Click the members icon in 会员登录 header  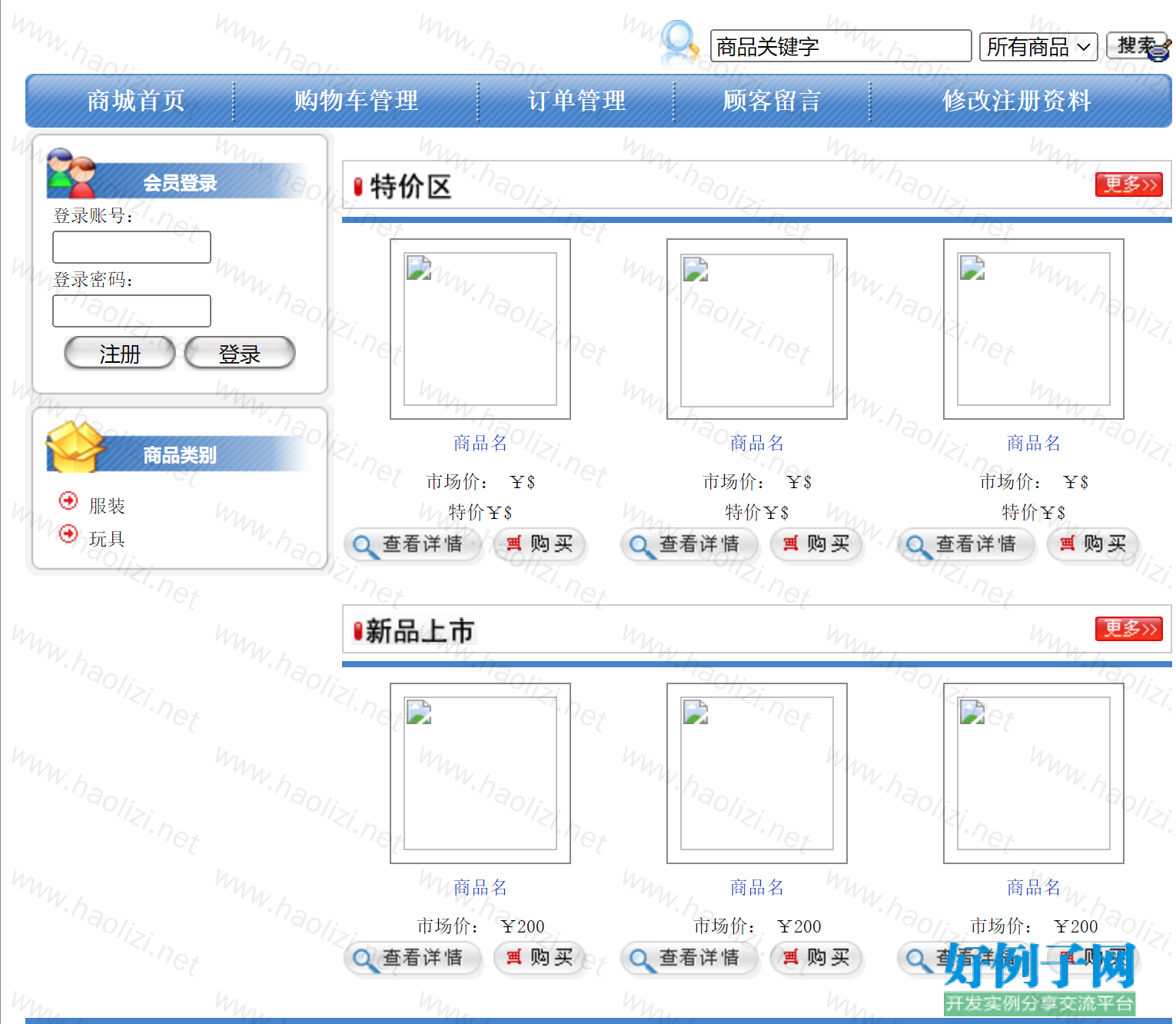(x=71, y=174)
